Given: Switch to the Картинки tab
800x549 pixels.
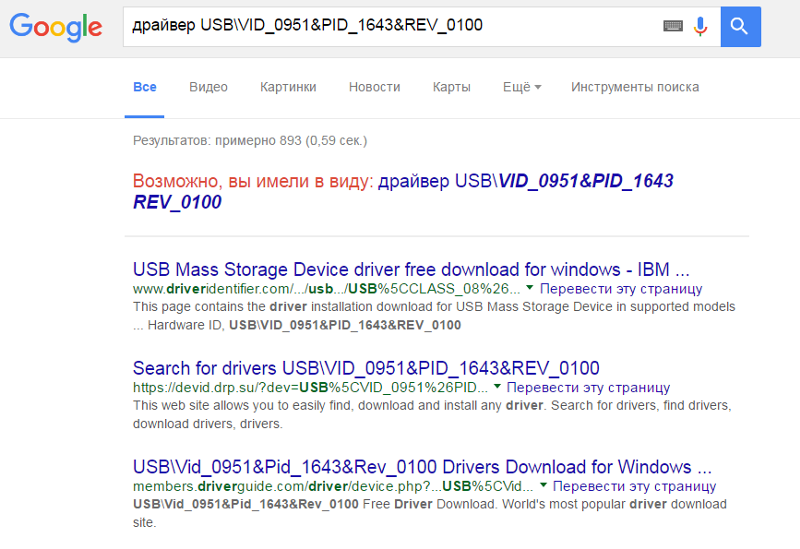Looking at the screenshot, I should (288, 87).
